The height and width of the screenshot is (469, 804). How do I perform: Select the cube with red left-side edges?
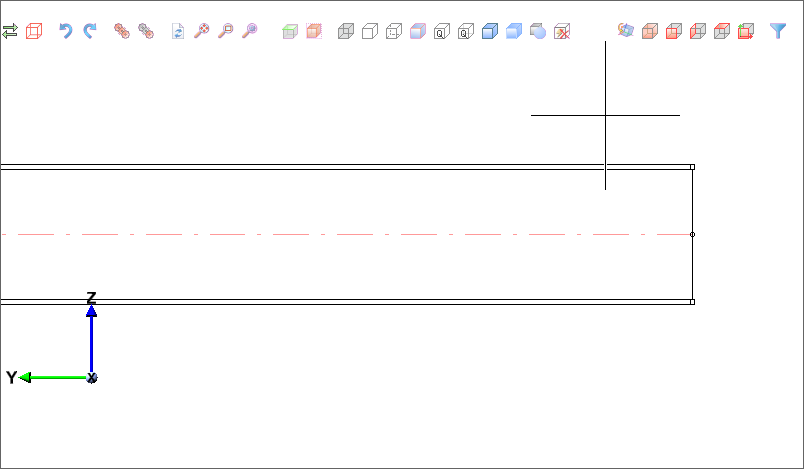(698, 31)
